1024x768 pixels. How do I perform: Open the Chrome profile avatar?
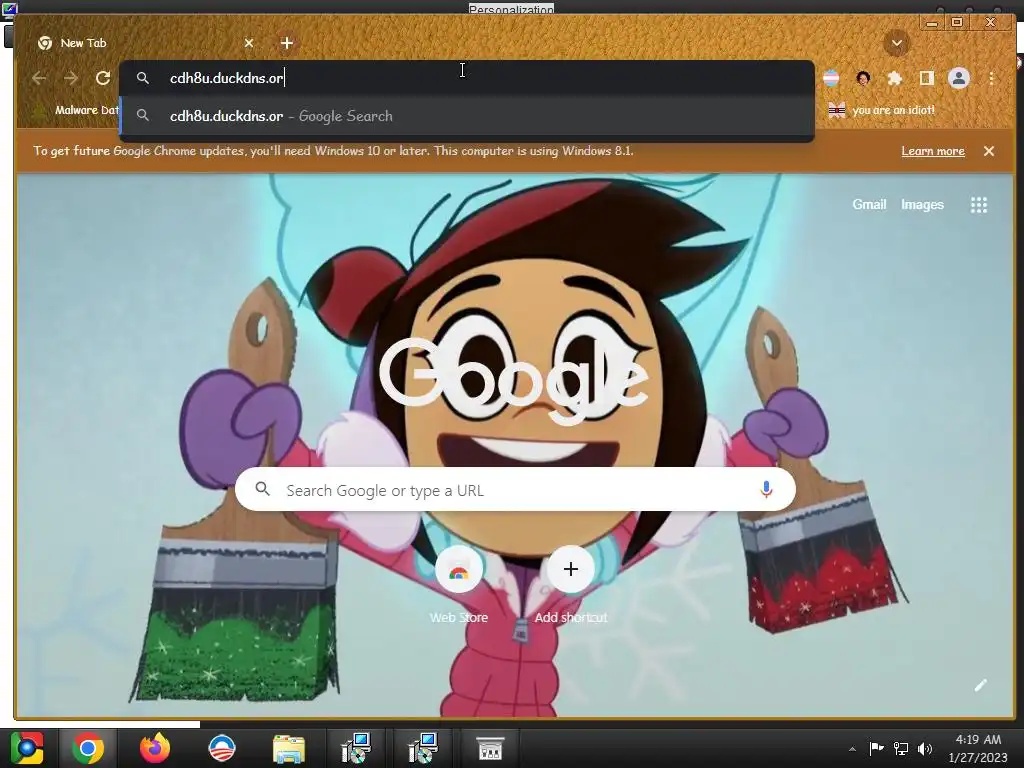pos(959,78)
